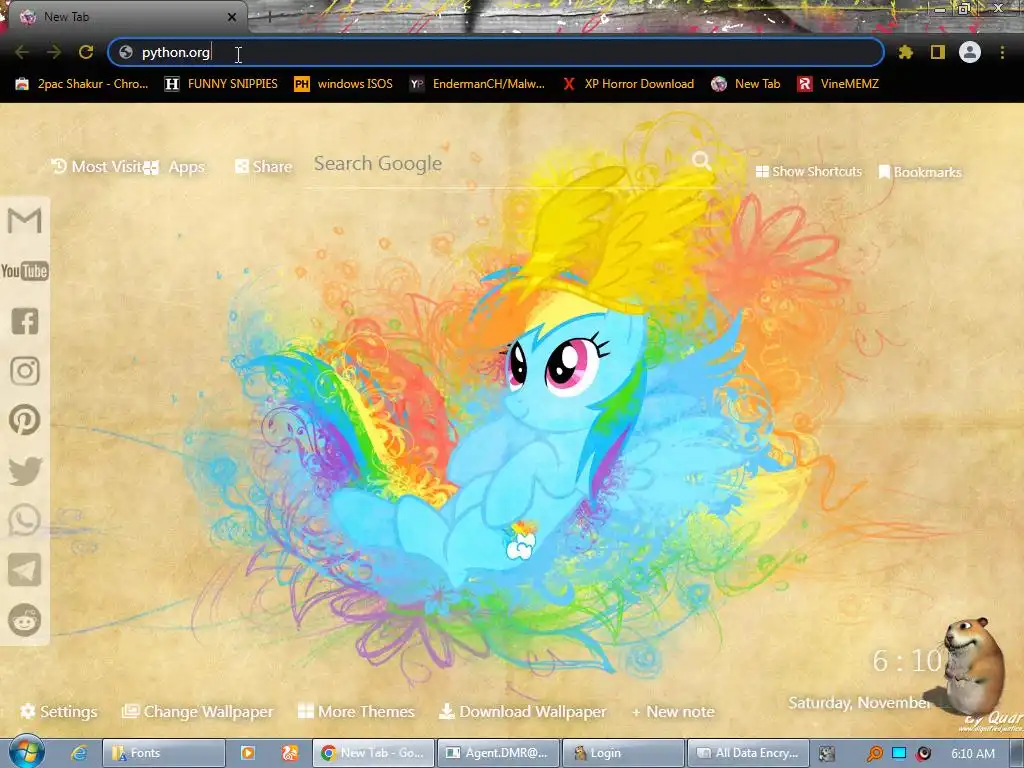Open Telegram sidebar shortcut
Image resolution: width=1024 pixels, height=768 pixels.
(25, 570)
